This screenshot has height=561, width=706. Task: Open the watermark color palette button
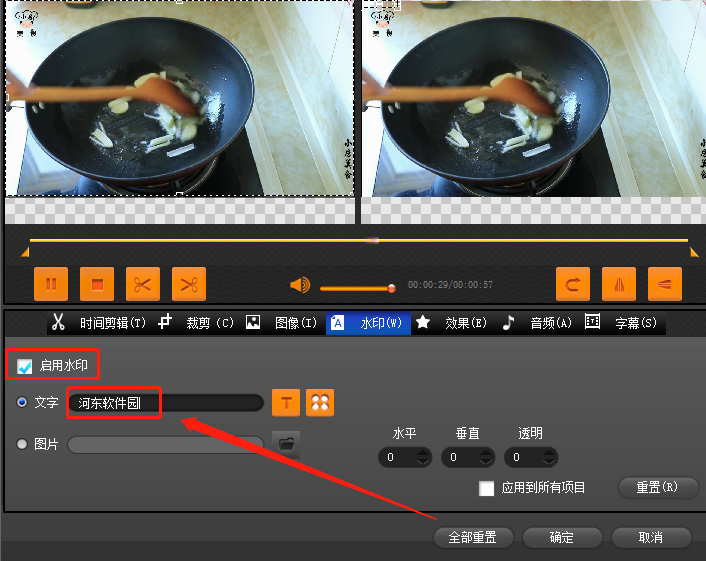320,403
